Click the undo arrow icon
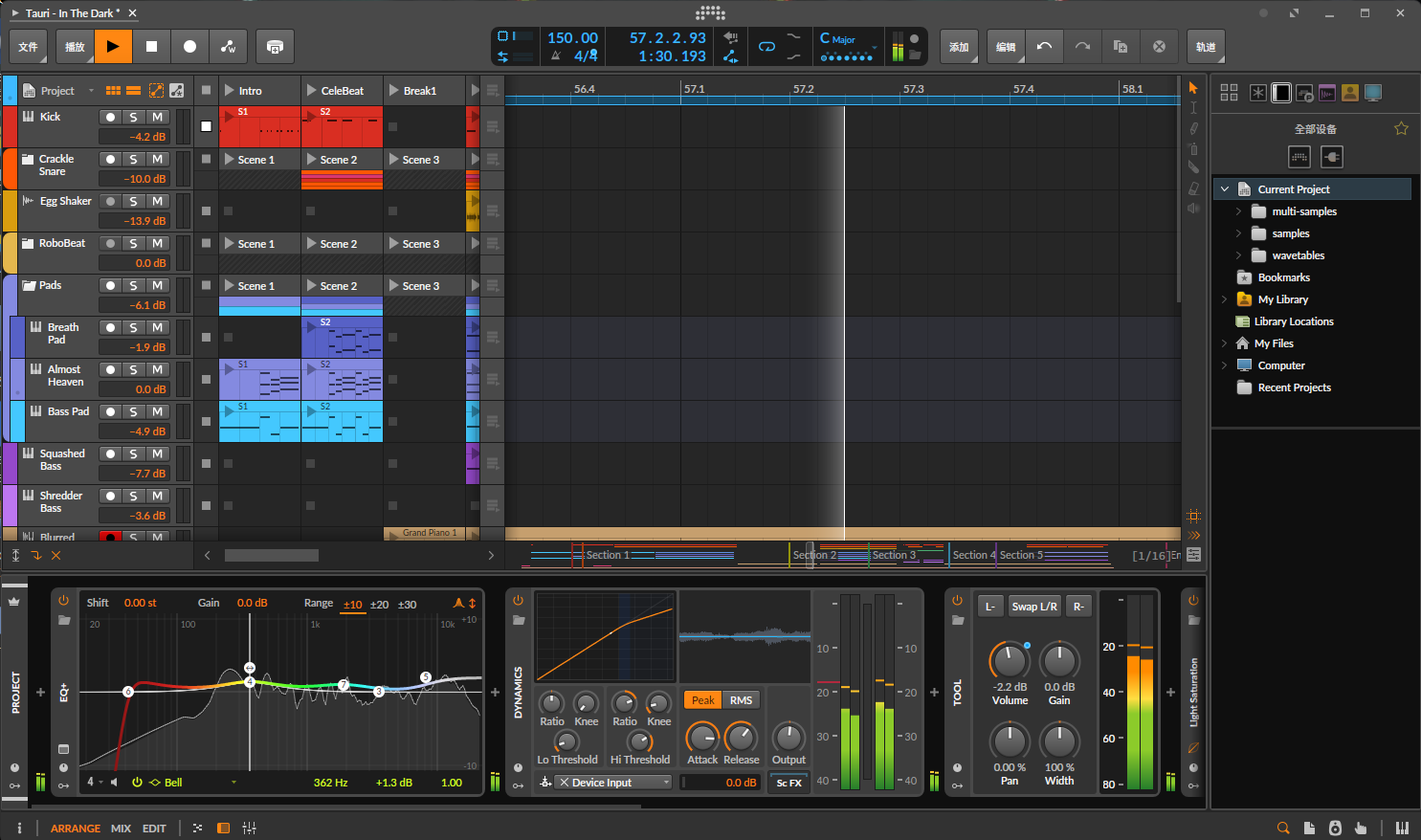 tap(1044, 46)
